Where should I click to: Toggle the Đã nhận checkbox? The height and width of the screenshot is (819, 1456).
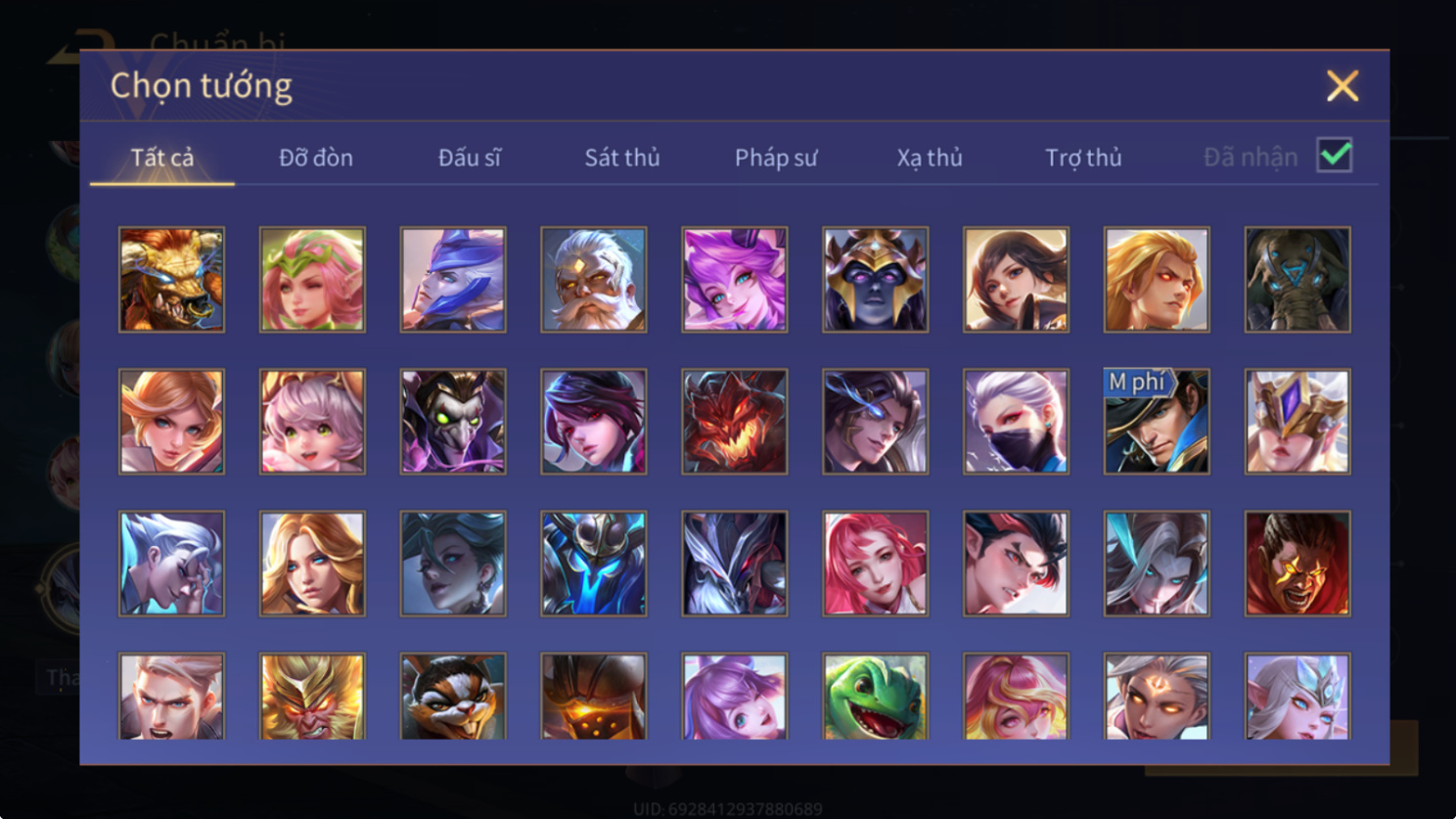click(1335, 156)
